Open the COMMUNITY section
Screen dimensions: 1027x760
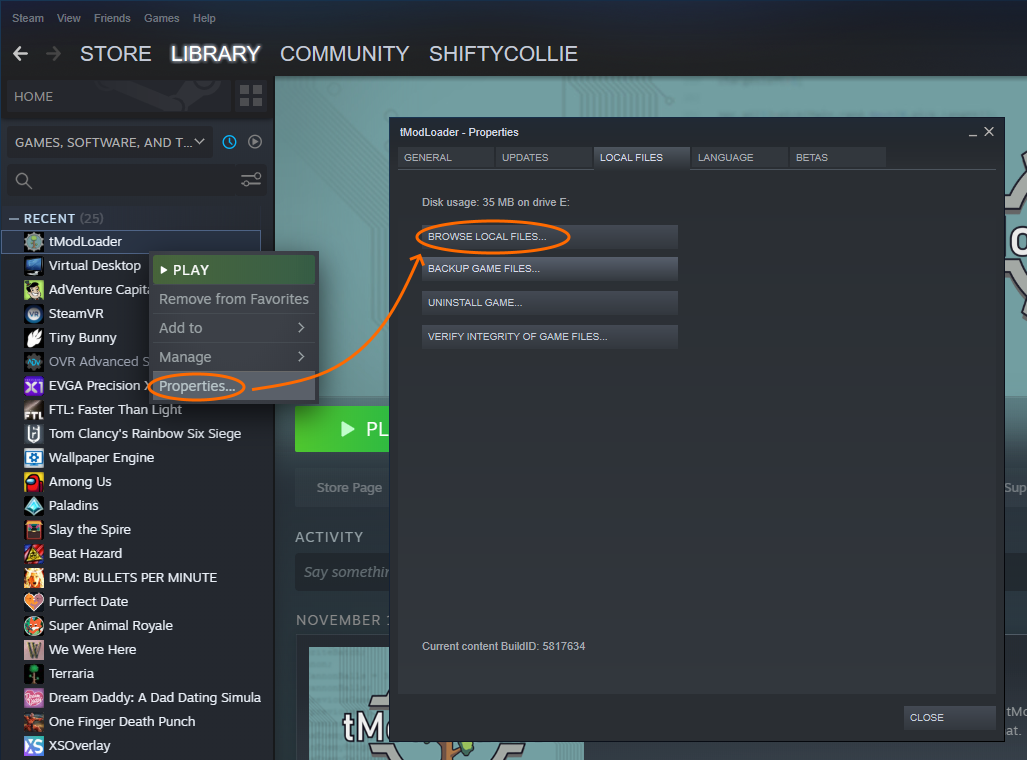coord(345,54)
